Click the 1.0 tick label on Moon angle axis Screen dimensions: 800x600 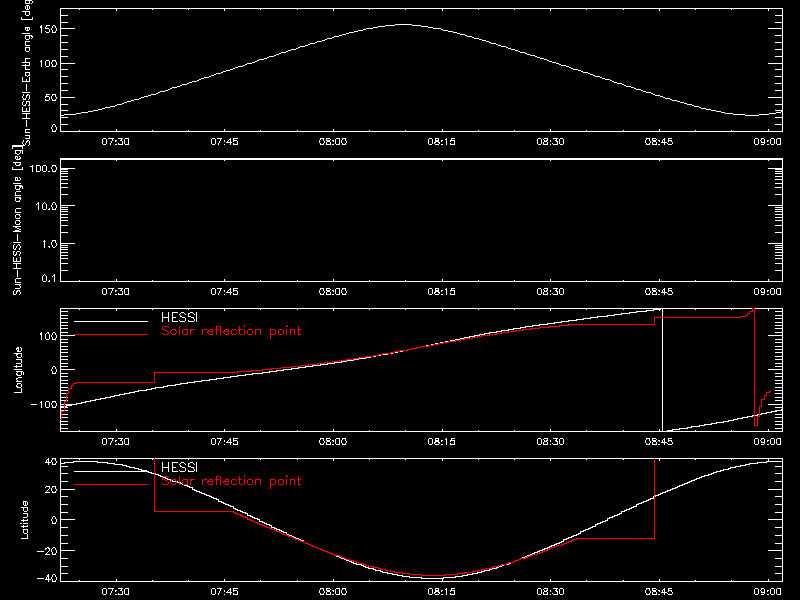[49, 244]
